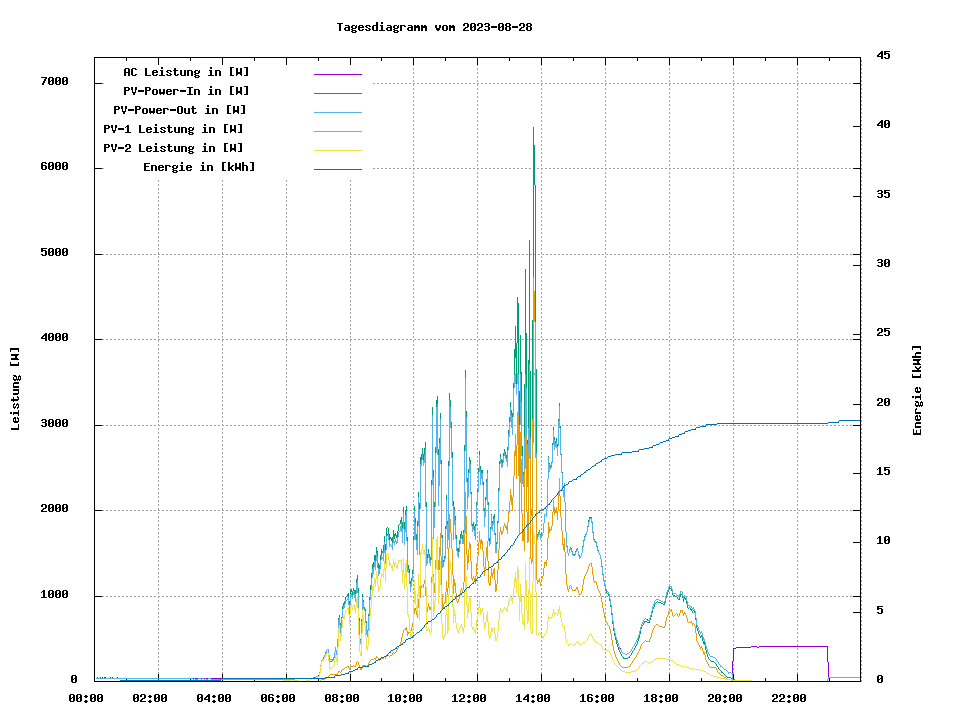Click the PV-Power-Out in [W] legend label
The image size is (960, 720).
[x=180, y=110]
